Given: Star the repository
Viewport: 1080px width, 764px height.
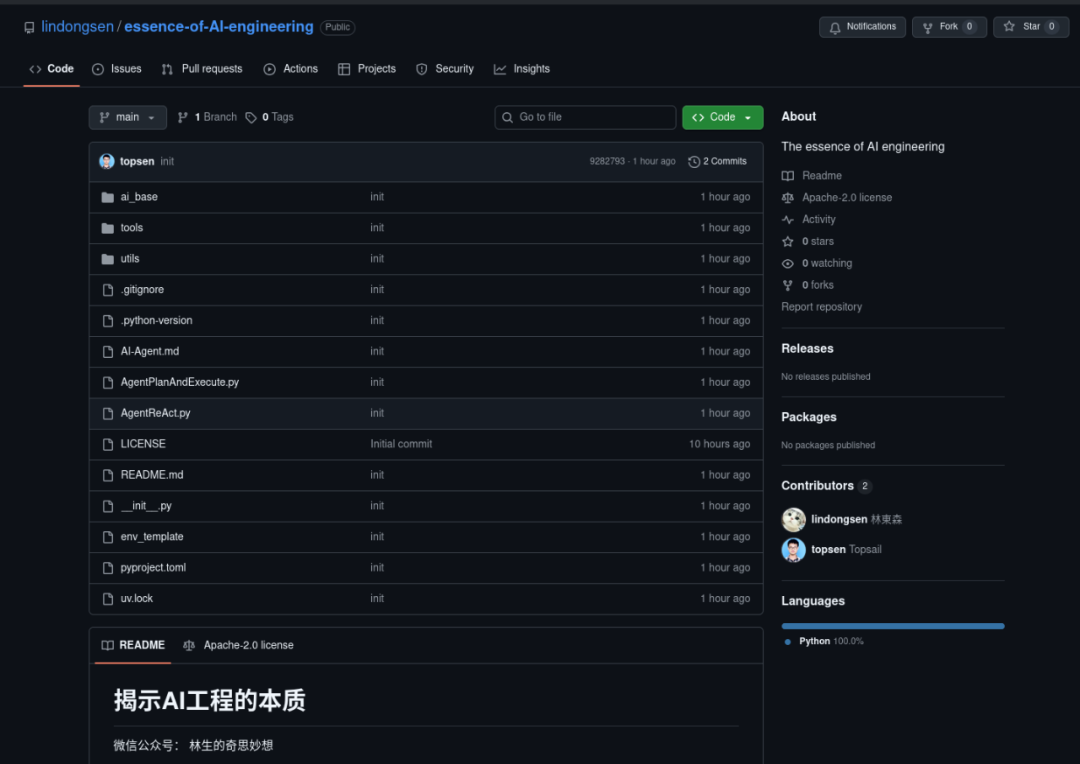Looking at the screenshot, I should point(1023,27).
